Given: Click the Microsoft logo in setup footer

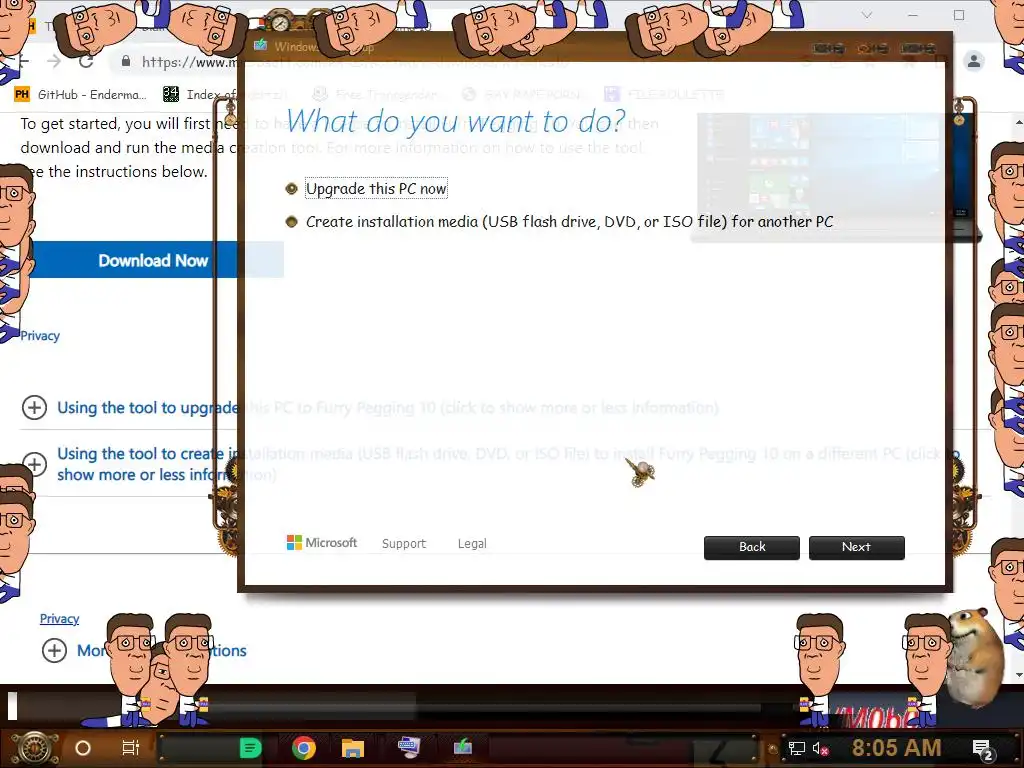Looking at the screenshot, I should 322,543.
